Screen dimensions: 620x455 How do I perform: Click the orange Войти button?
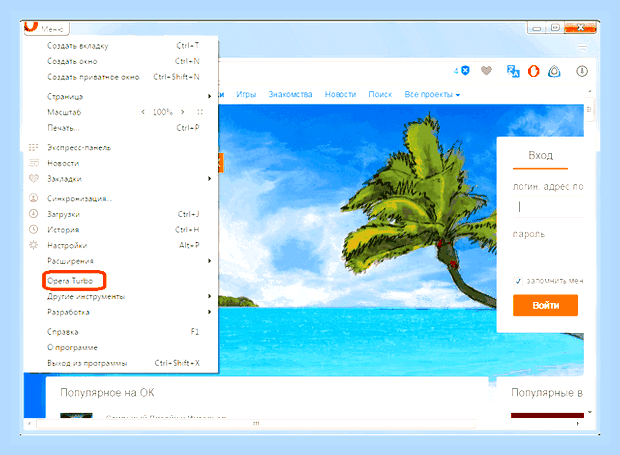[545, 305]
